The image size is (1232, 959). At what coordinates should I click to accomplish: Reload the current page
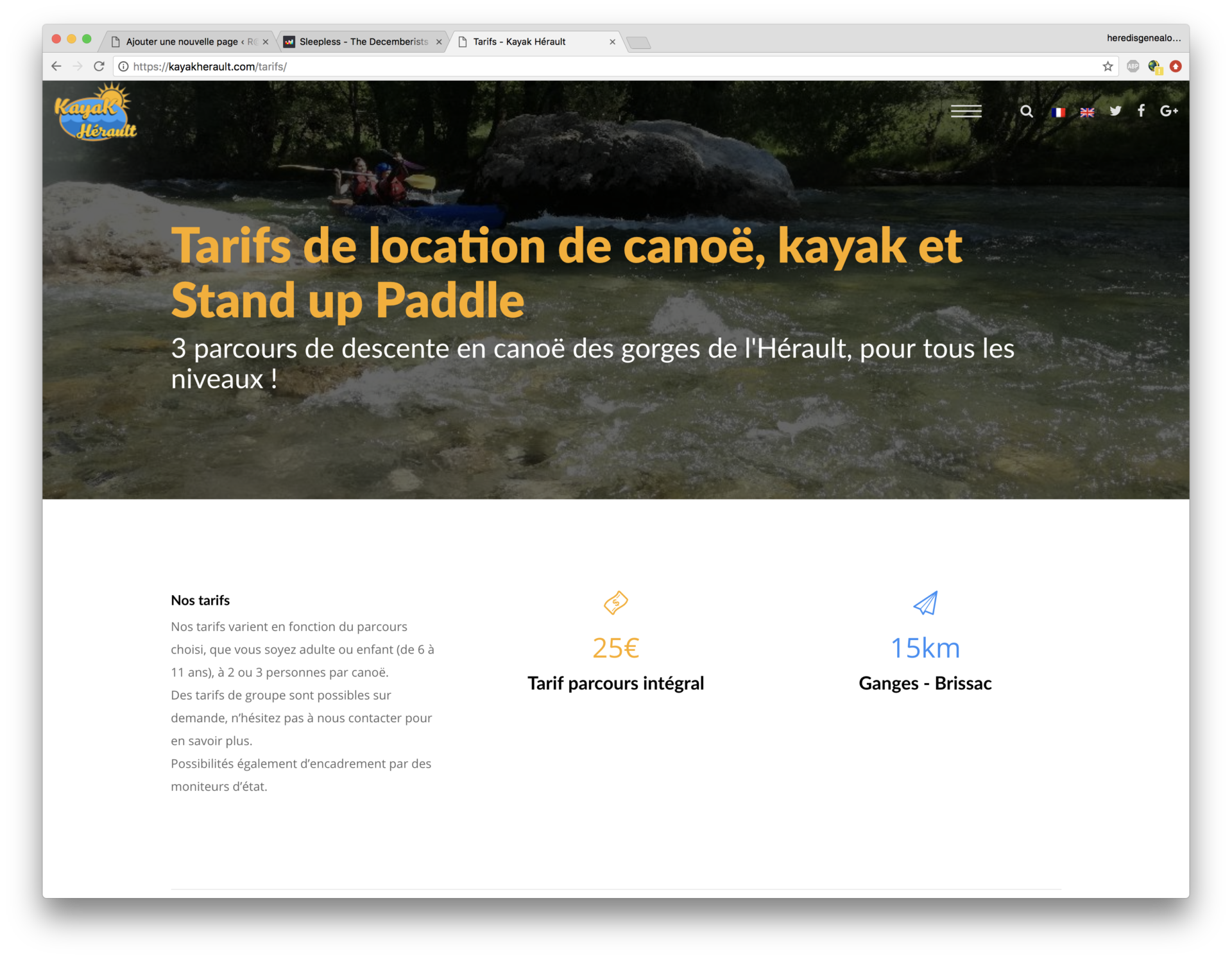click(99, 66)
